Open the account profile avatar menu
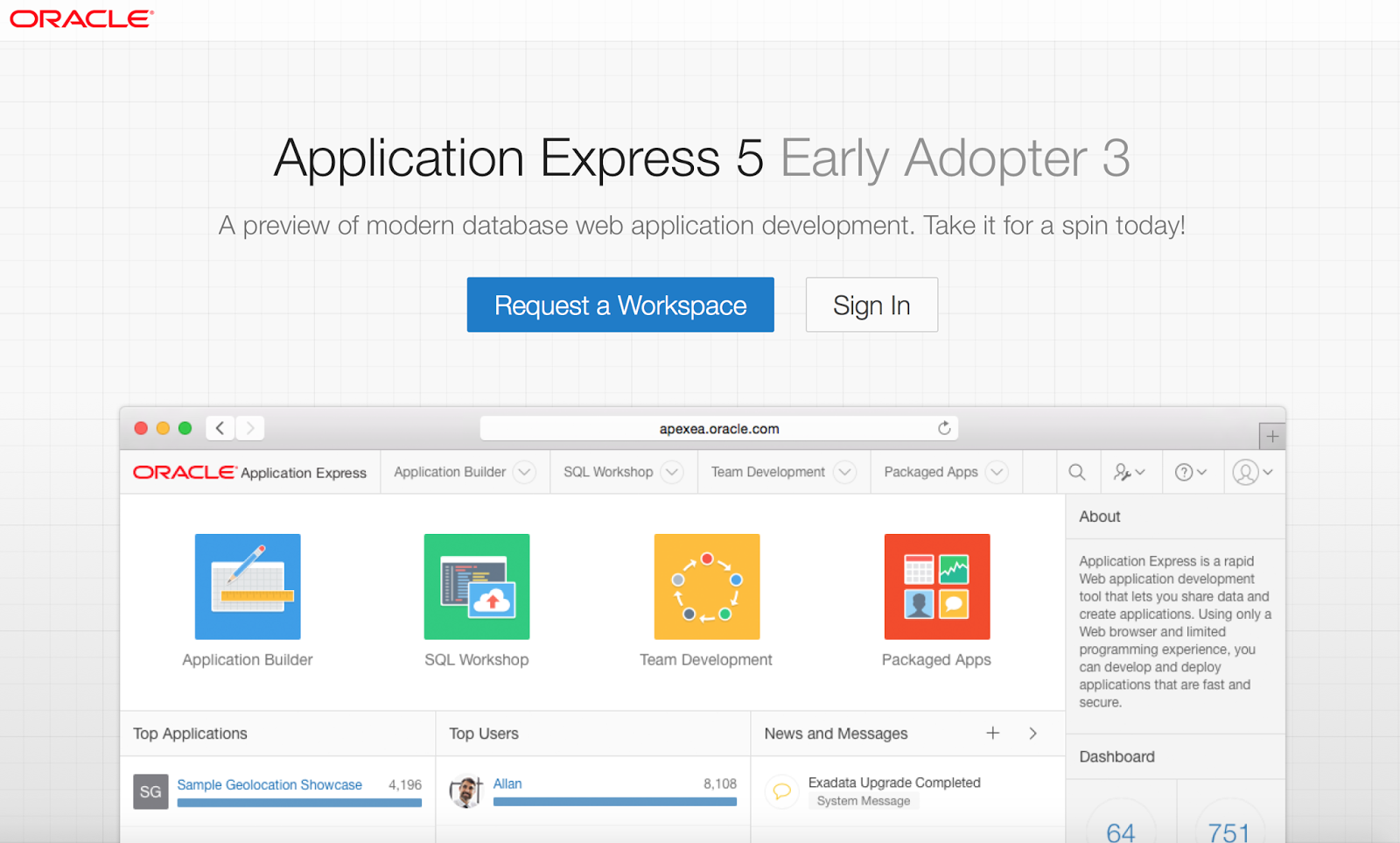The height and width of the screenshot is (843, 1400). [x=1252, y=473]
